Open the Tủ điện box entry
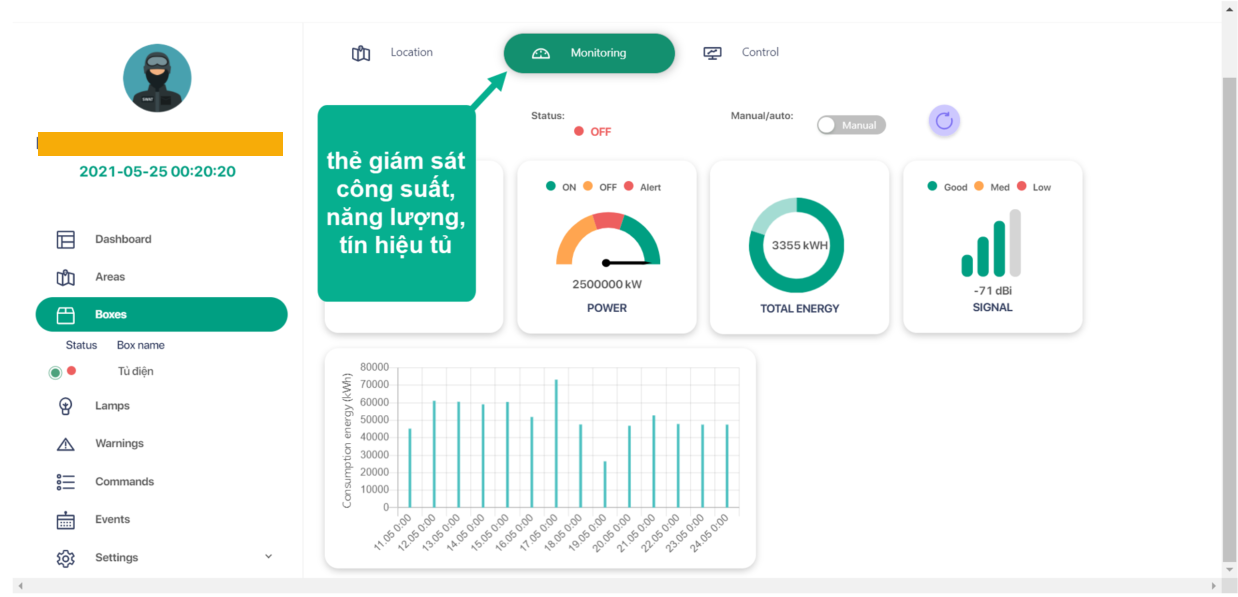1238x597 pixels. click(135, 372)
